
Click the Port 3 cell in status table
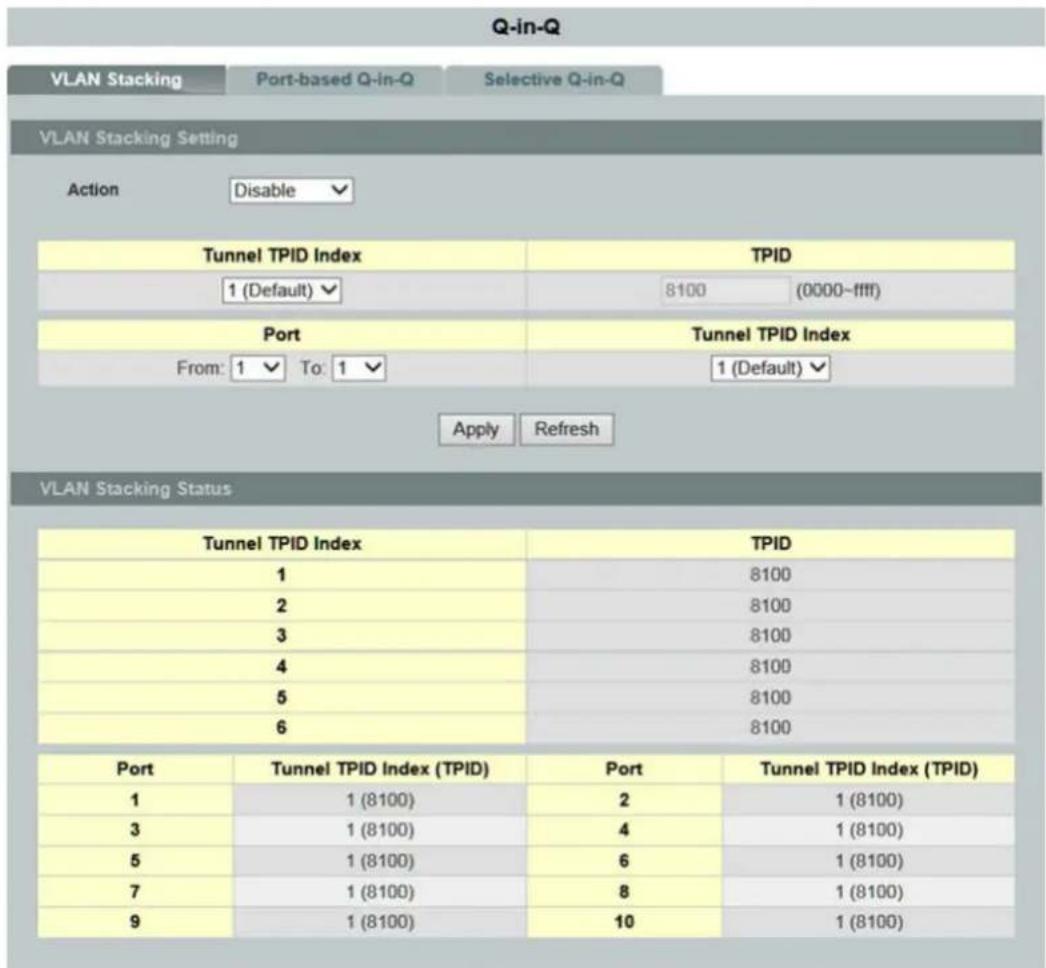[x=135, y=830]
